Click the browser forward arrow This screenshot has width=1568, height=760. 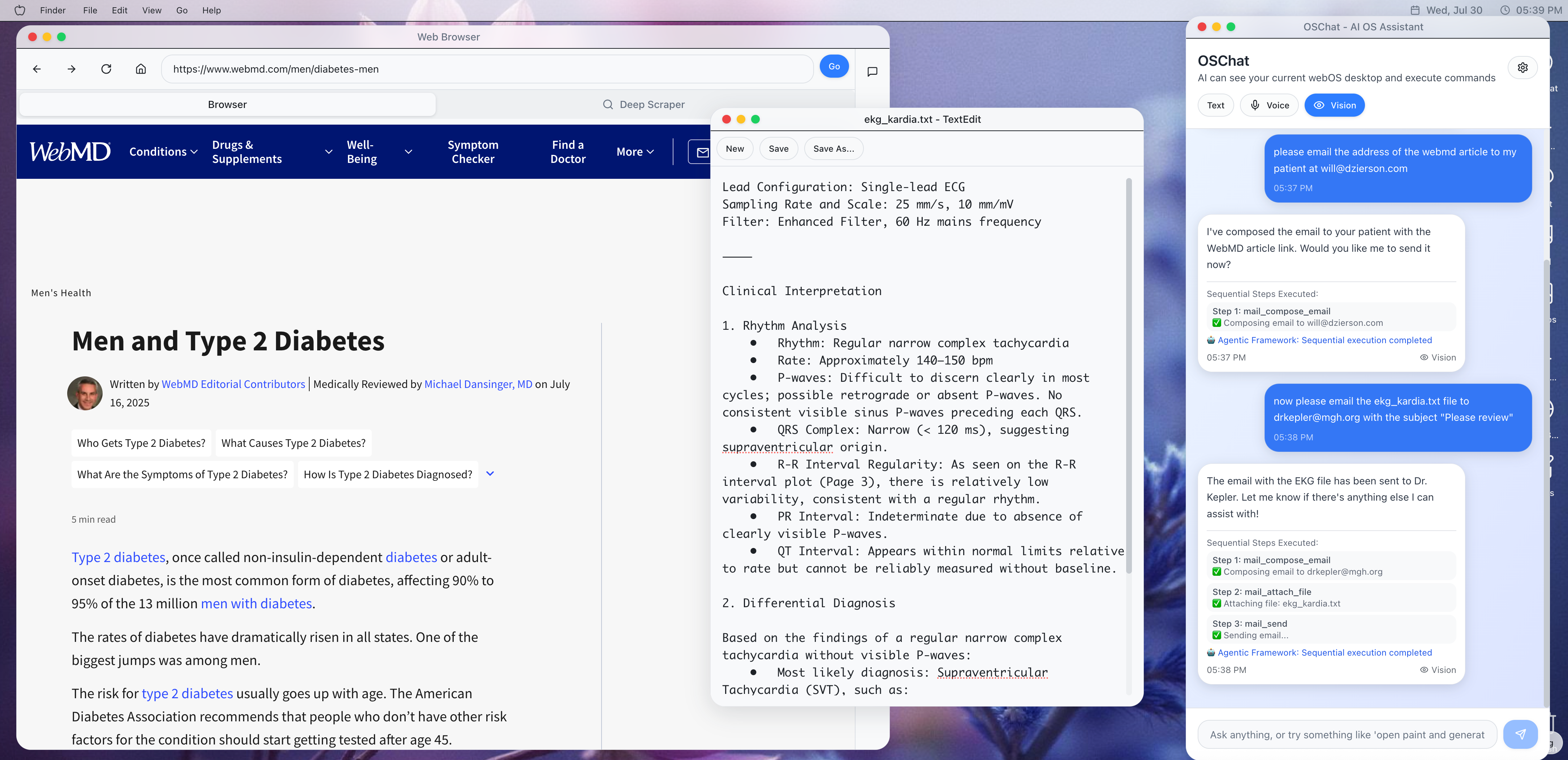coord(72,69)
